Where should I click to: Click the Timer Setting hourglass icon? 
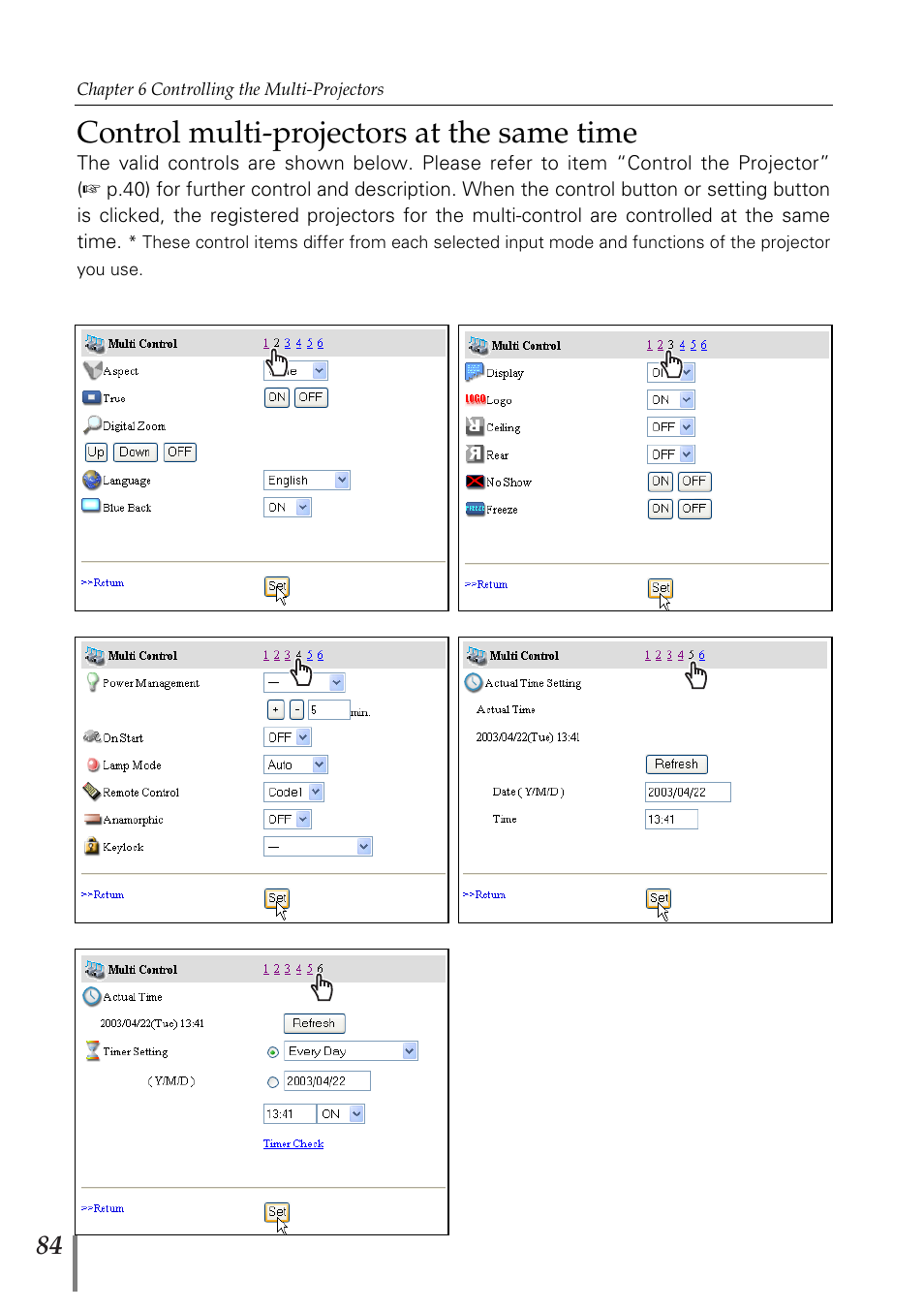(93, 1050)
